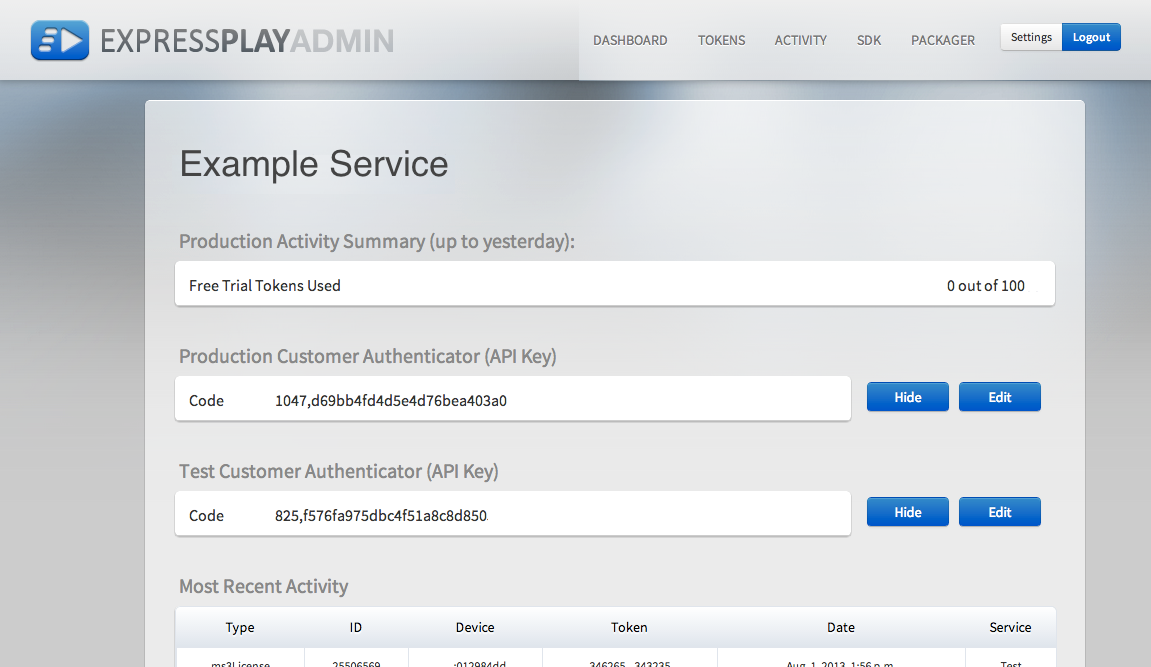Screen dimensions: 1151x667
Task: Click the Service column header
Action: [x=1010, y=627]
